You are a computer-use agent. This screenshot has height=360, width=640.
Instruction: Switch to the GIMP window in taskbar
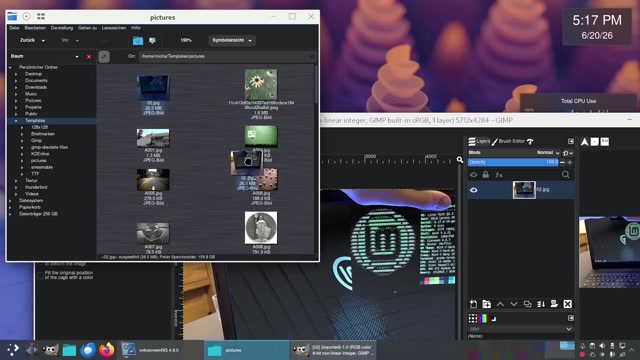[334, 350]
